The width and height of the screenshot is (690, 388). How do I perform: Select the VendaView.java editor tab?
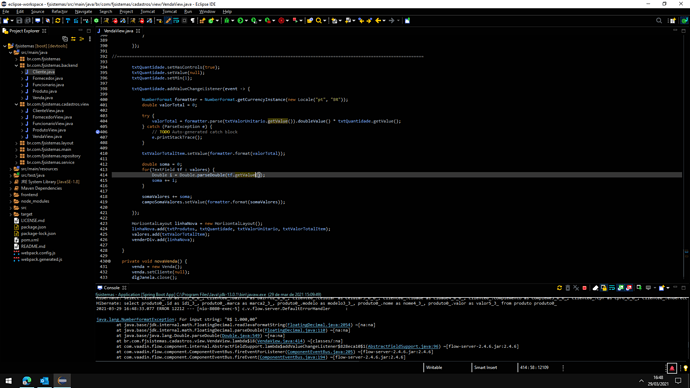coord(118,31)
